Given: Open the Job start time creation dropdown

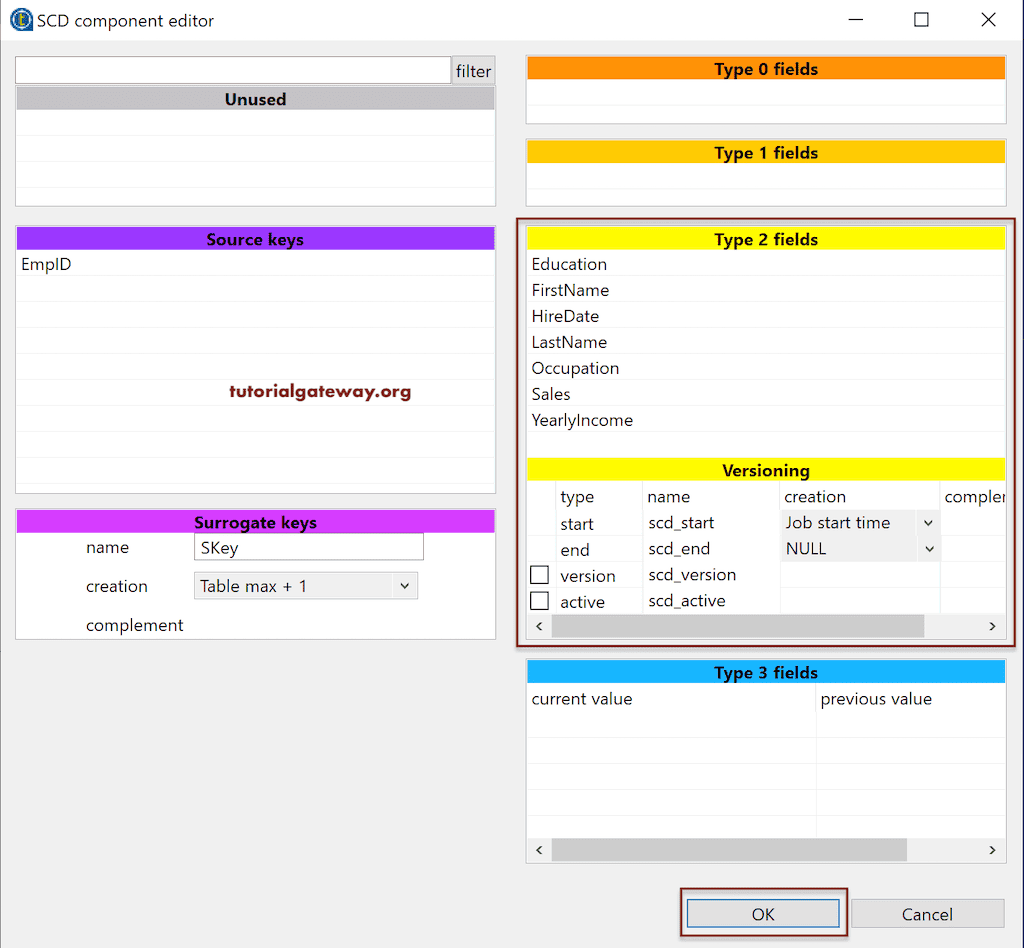Looking at the screenshot, I should tap(928, 522).
